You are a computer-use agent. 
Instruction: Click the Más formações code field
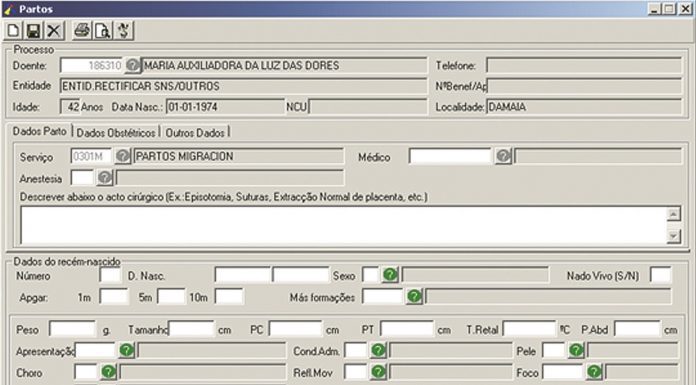point(383,297)
